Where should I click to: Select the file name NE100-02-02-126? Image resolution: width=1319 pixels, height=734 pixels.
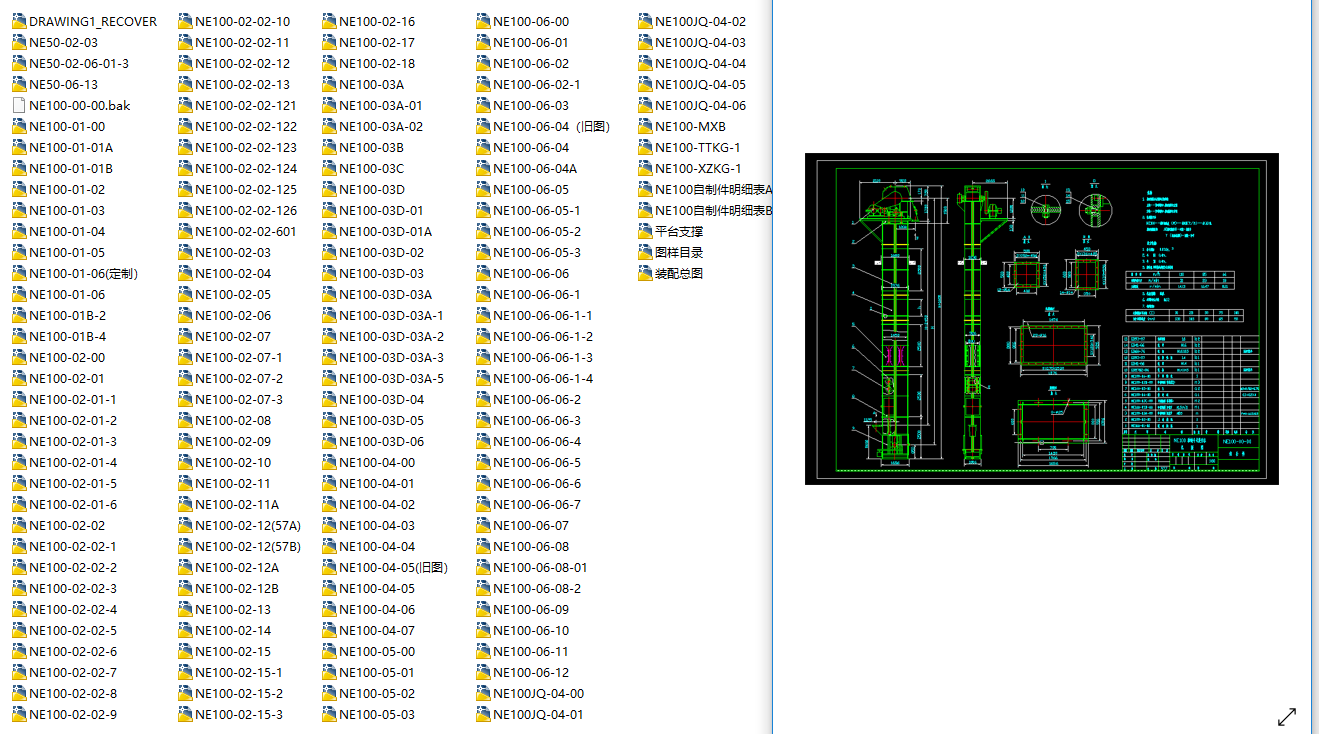tap(246, 210)
